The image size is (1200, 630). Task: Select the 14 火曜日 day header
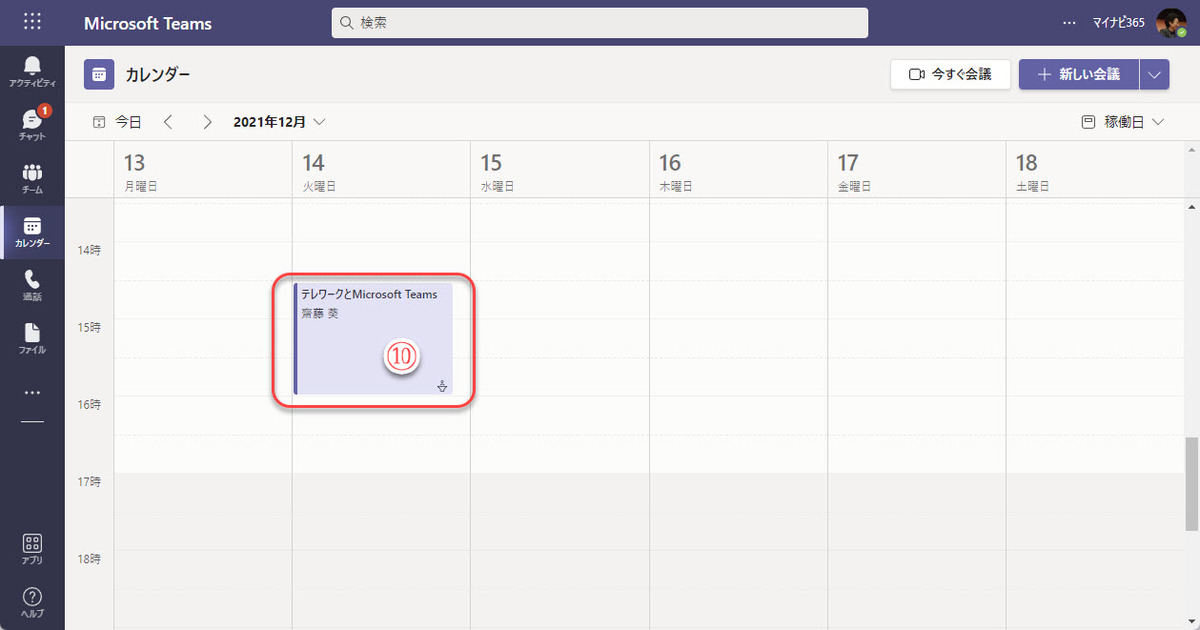click(381, 170)
